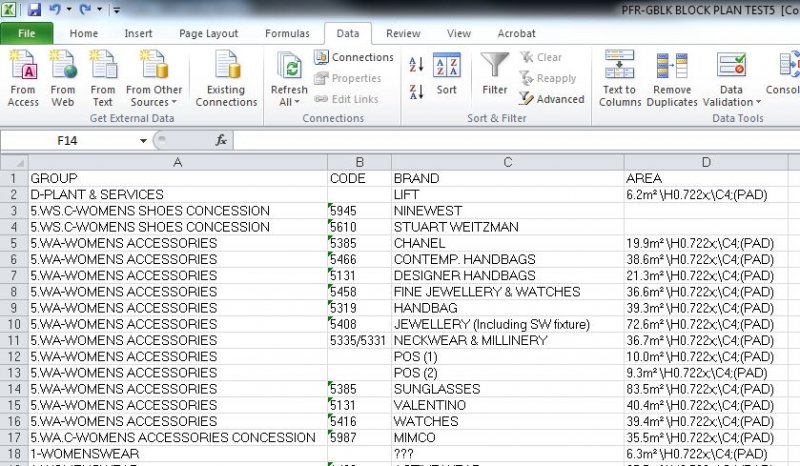Sort A to Z ascending
The height and width of the screenshot is (466, 800).
(416, 64)
